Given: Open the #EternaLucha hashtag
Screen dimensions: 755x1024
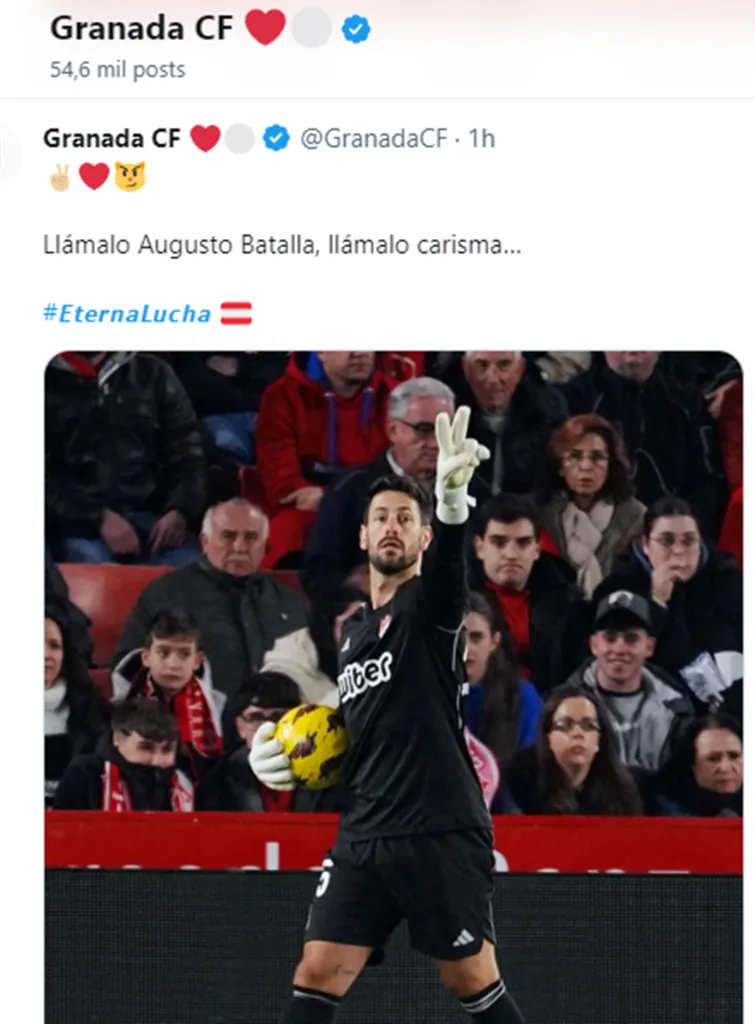Looking at the screenshot, I should coord(127,314).
